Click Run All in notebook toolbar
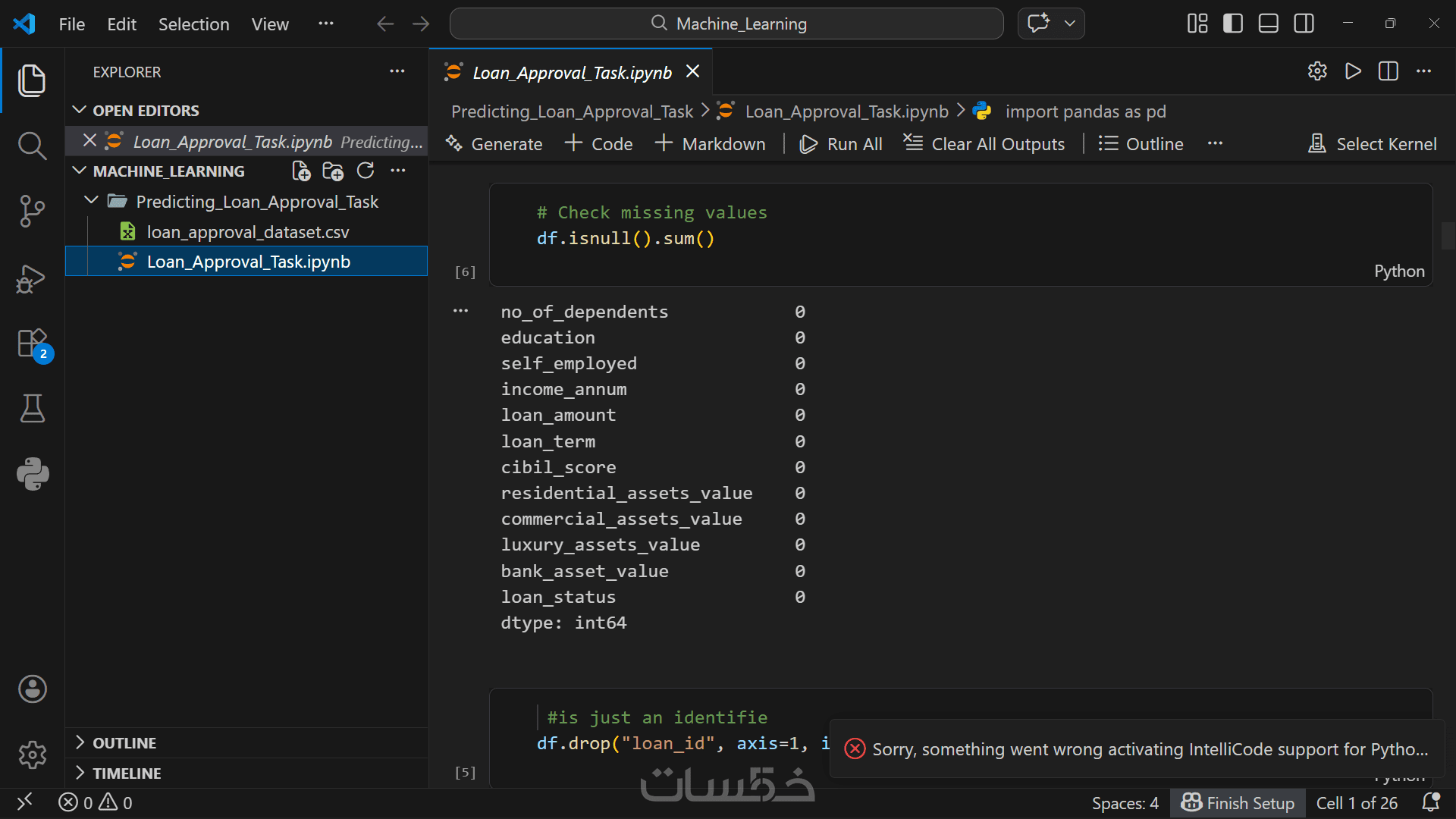The image size is (1456, 819). click(841, 144)
